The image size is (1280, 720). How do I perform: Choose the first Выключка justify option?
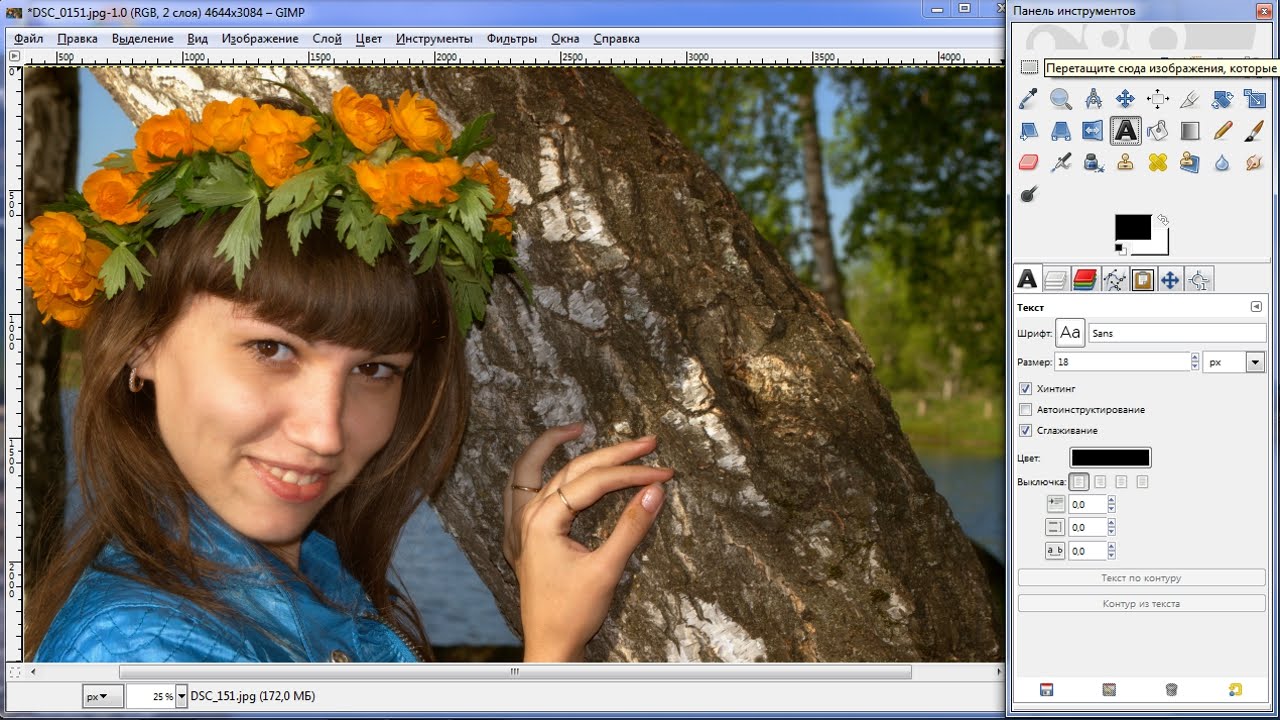pos(1079,482)
